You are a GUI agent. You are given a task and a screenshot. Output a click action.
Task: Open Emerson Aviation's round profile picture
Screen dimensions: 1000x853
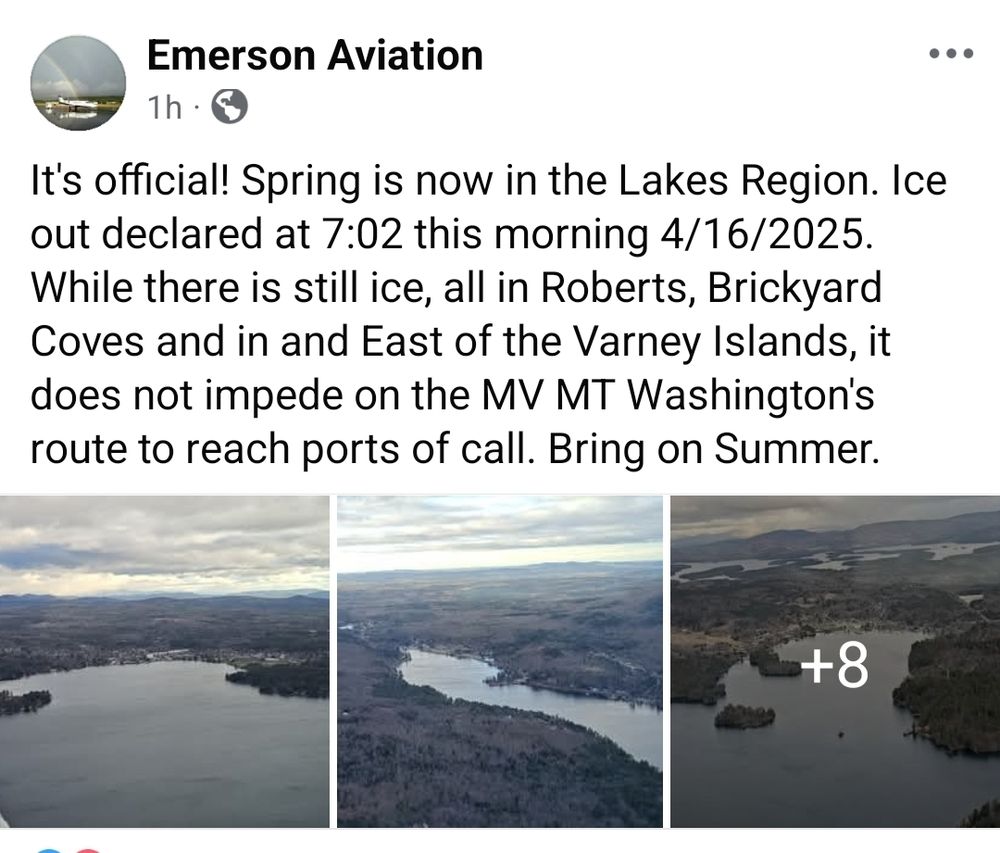tap(78, 83)
